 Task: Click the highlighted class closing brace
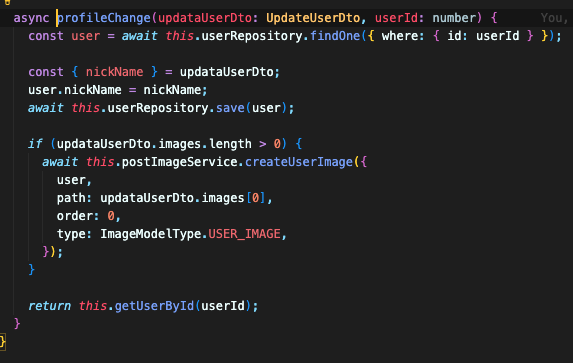point(3,341)
